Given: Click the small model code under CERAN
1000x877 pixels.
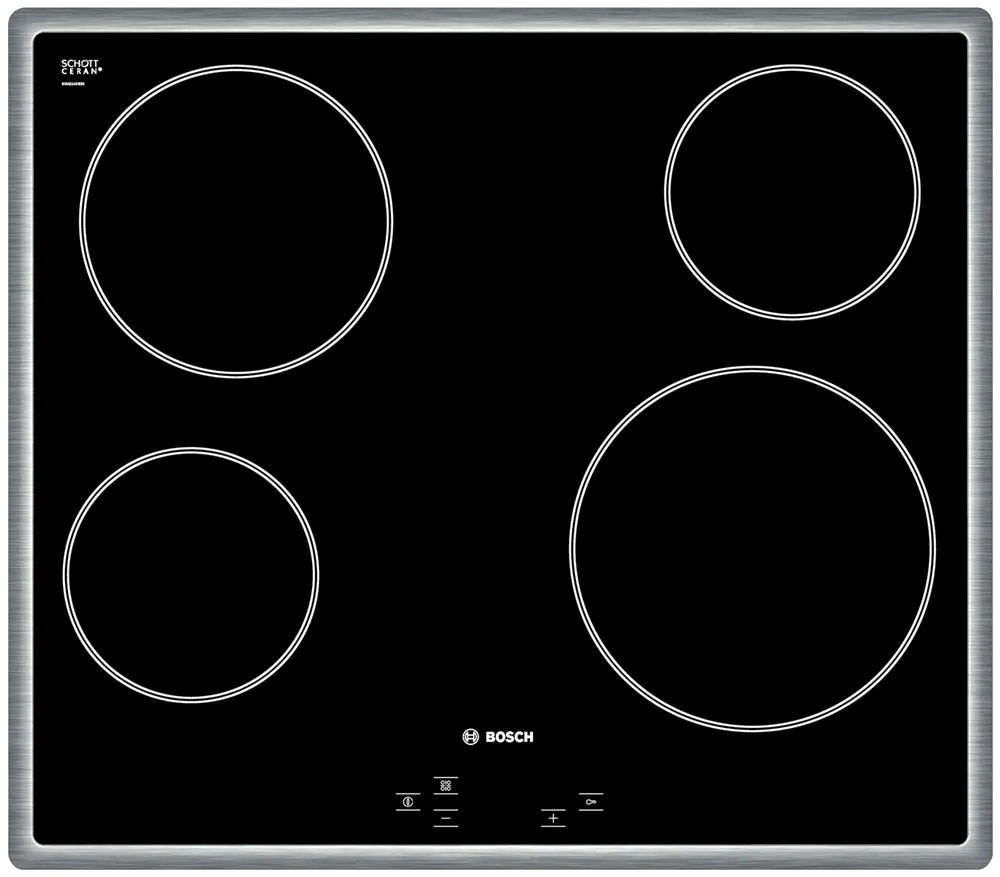Looking at the screenshot, I should coord(73,84).
